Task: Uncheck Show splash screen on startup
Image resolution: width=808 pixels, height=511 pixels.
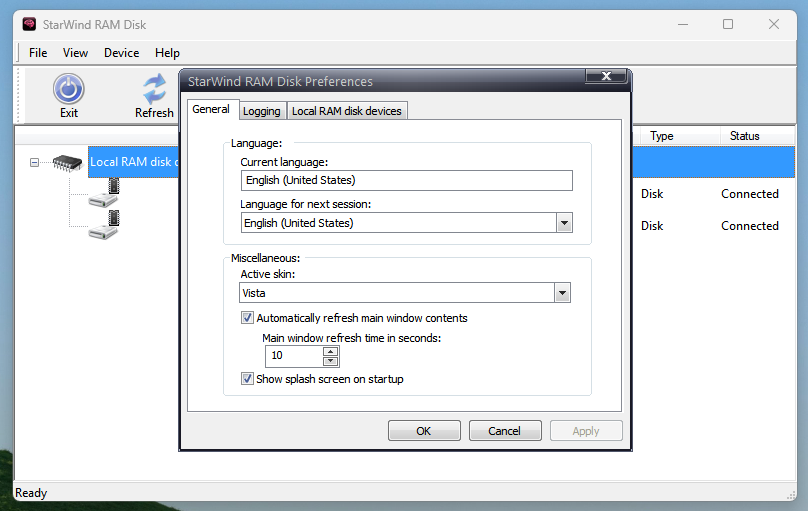Action: tap(248, 379)
